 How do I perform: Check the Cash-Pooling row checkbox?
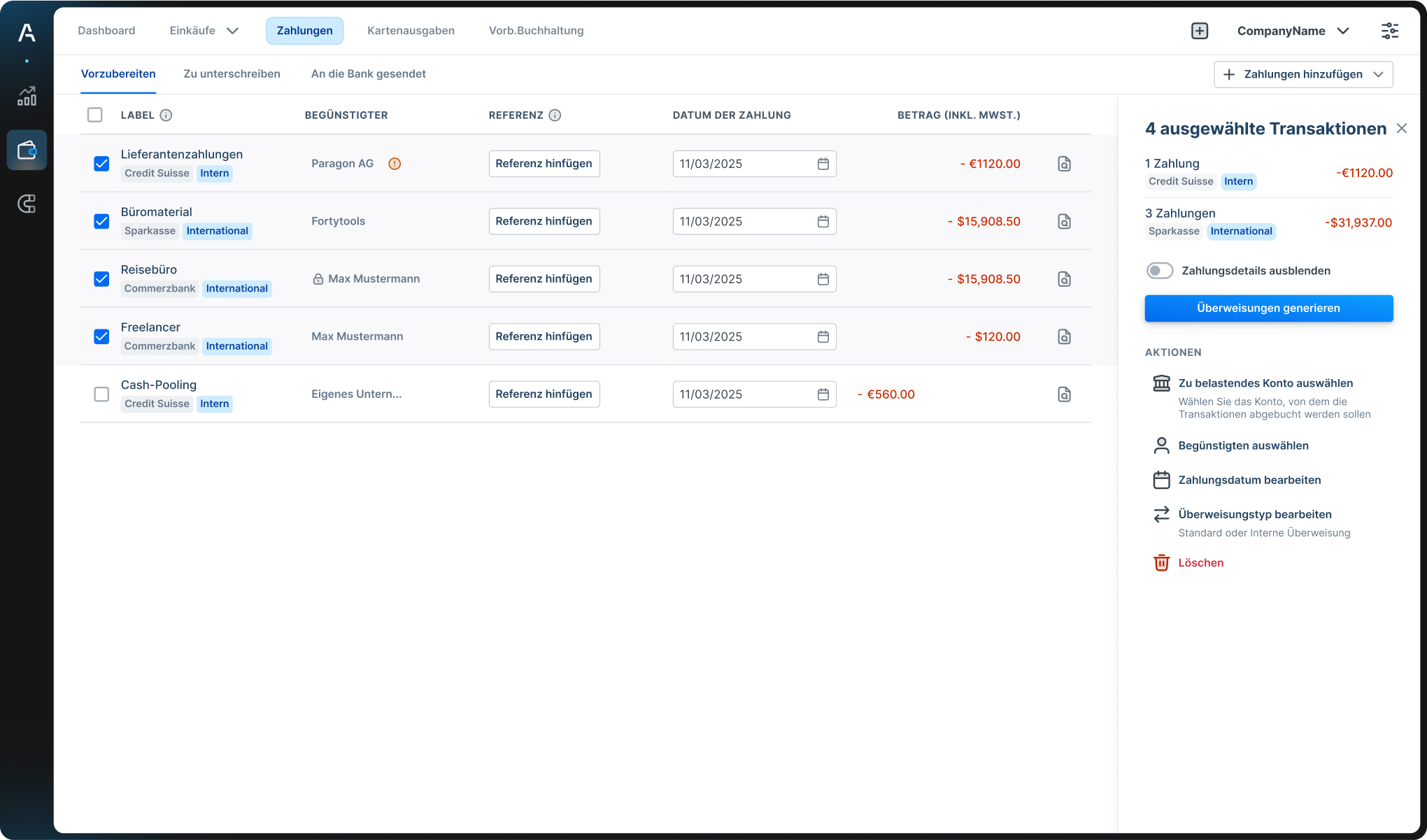[101, 394]
